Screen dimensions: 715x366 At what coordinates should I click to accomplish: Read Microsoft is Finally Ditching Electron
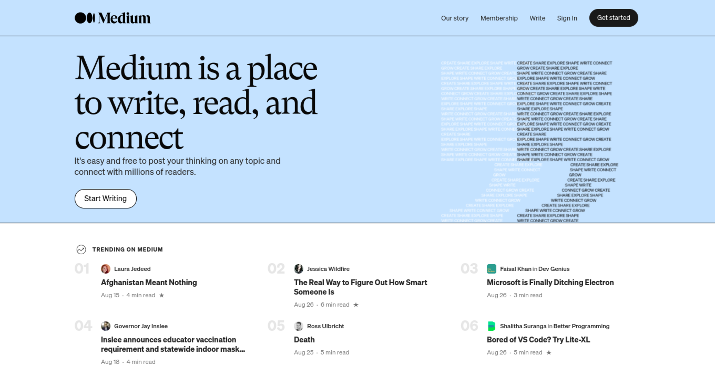pos(550,283)
